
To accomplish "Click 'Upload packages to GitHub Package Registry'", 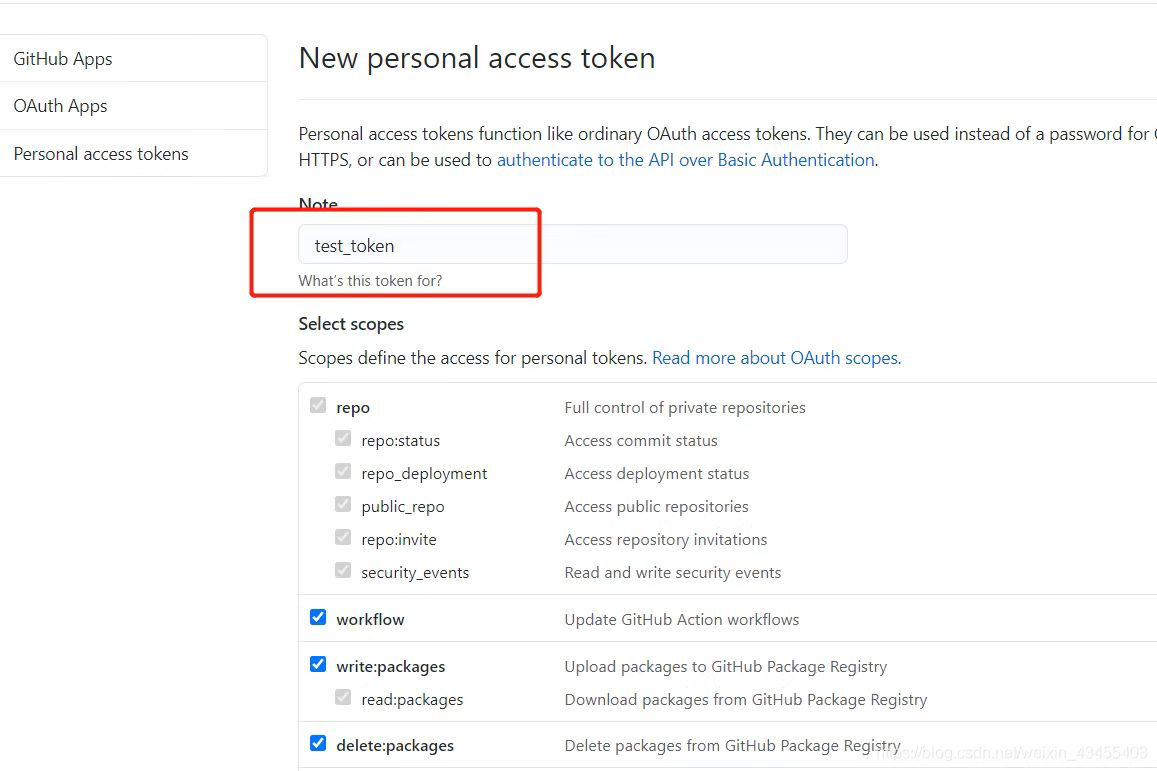I will click(725, 667).
